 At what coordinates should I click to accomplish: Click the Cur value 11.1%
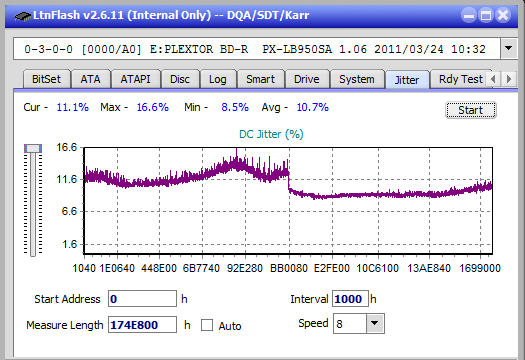tap(73, 107)
